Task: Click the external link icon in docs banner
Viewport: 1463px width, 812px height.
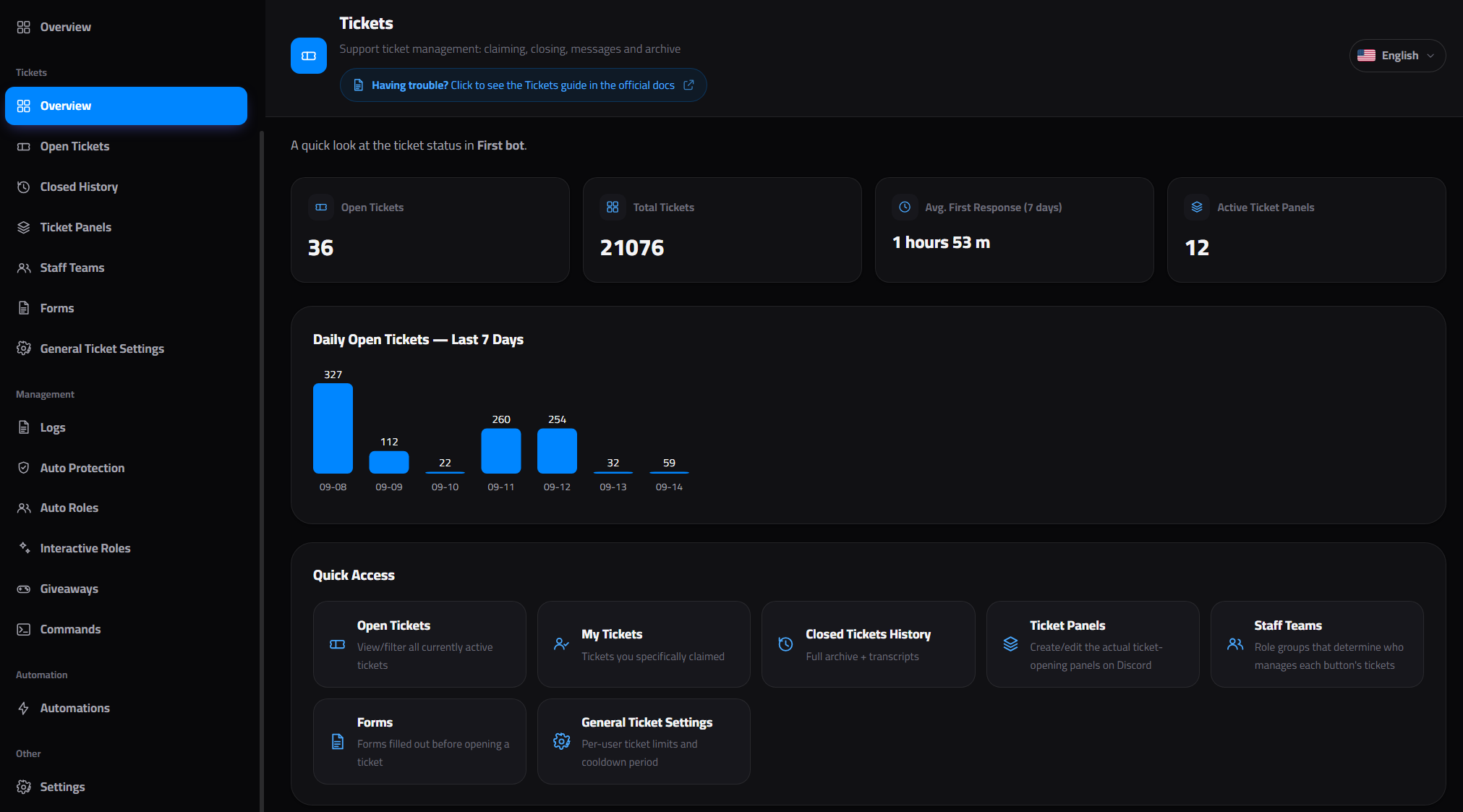Action: 688,85
